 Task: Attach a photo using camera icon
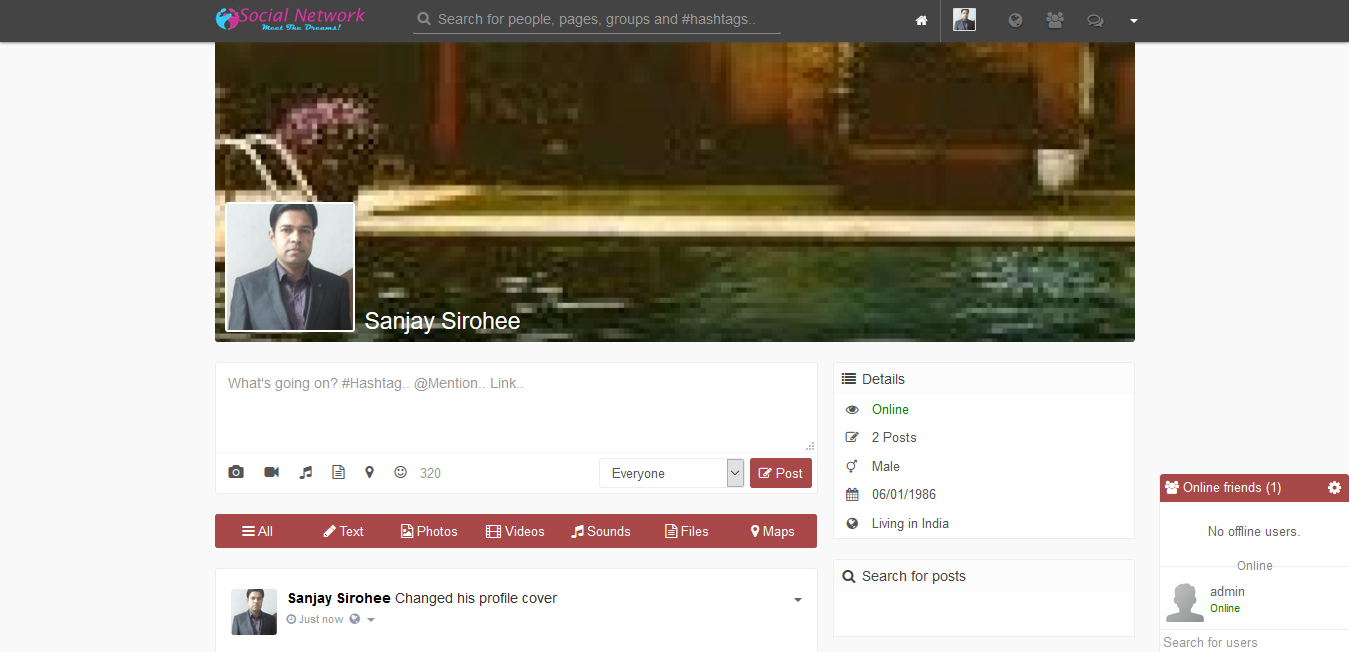[236, 472]
